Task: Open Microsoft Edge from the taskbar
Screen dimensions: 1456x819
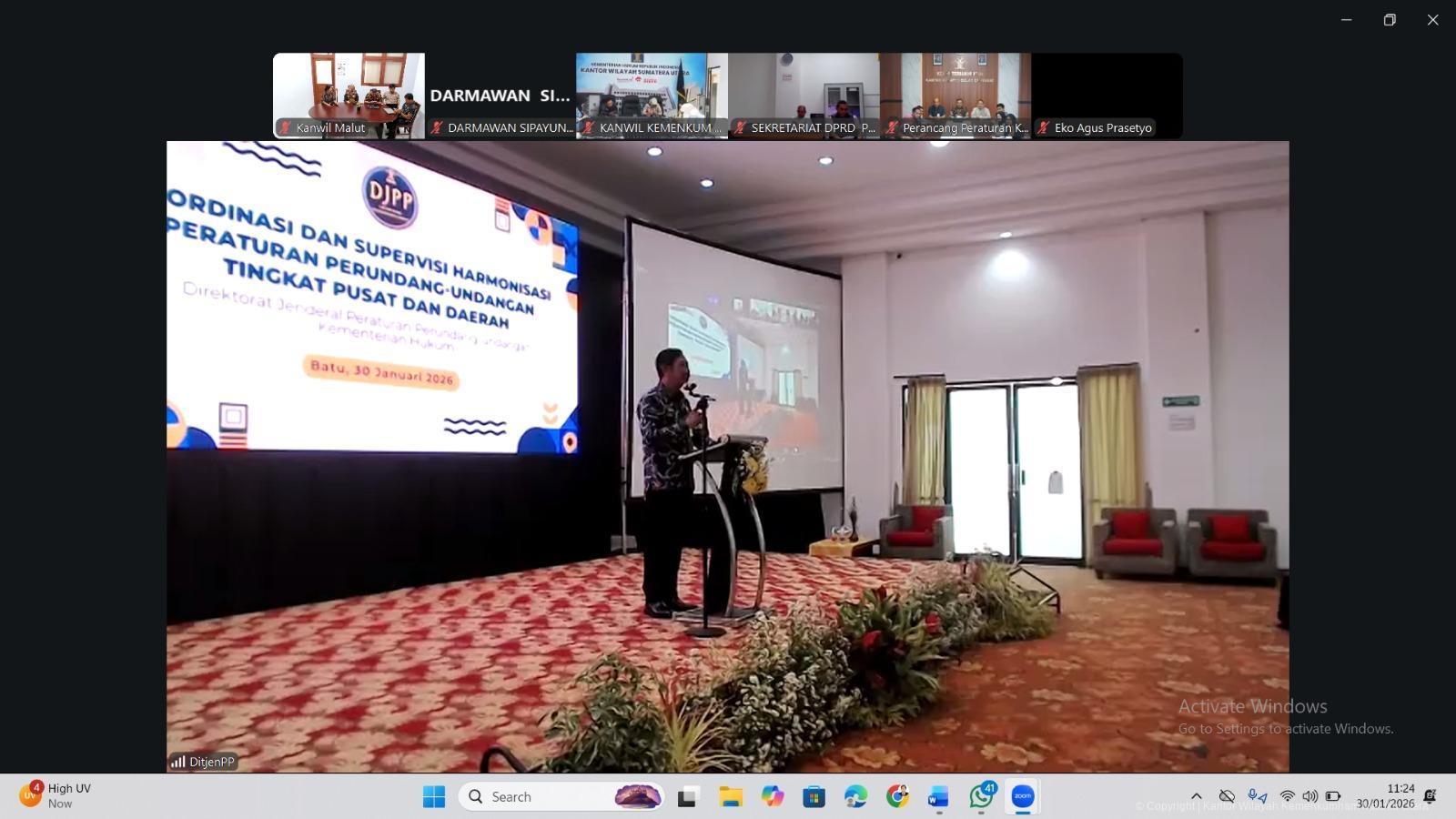Action: click(855, 796)
